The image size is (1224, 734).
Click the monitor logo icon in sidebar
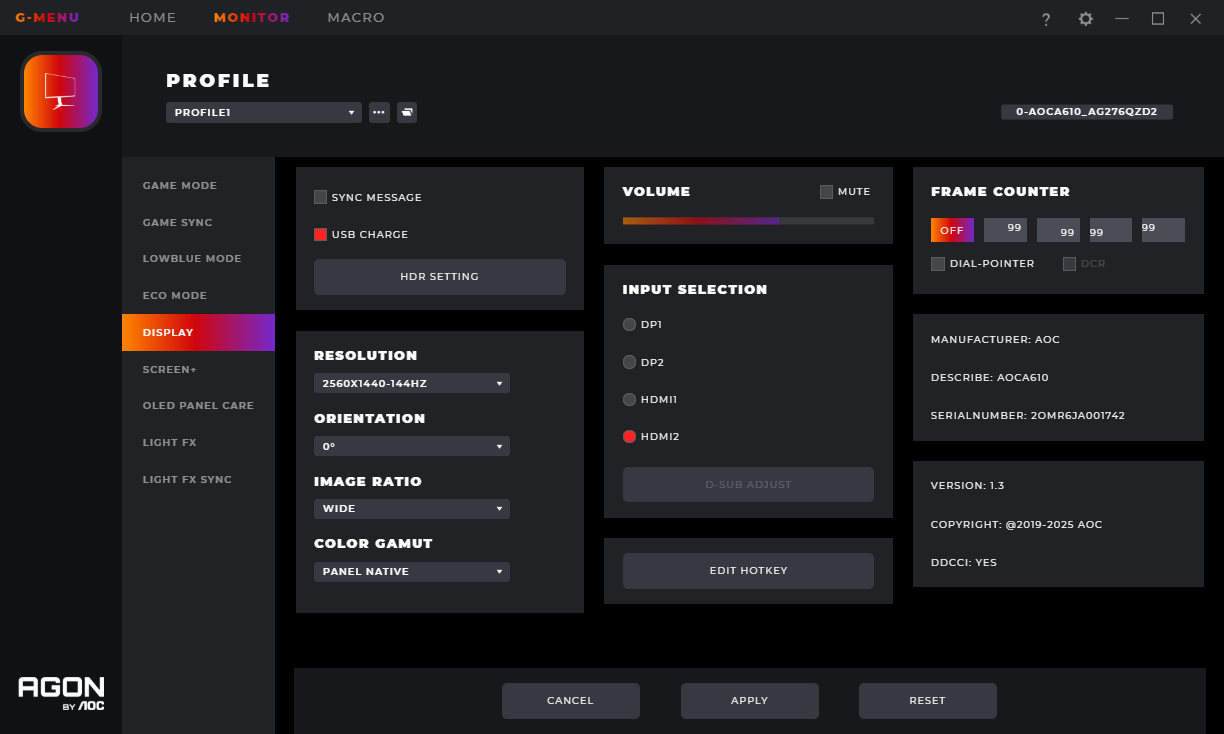click(x=61, y=91)
